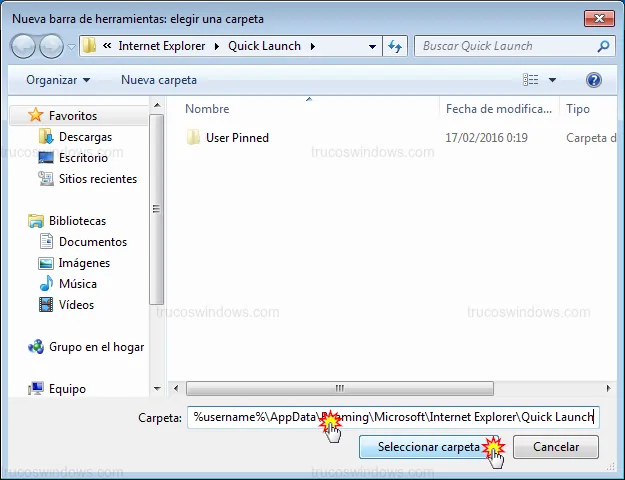The image size is (625, 480).
Task: Click the Descargas folder icon in sidebar
Action: 45,137
